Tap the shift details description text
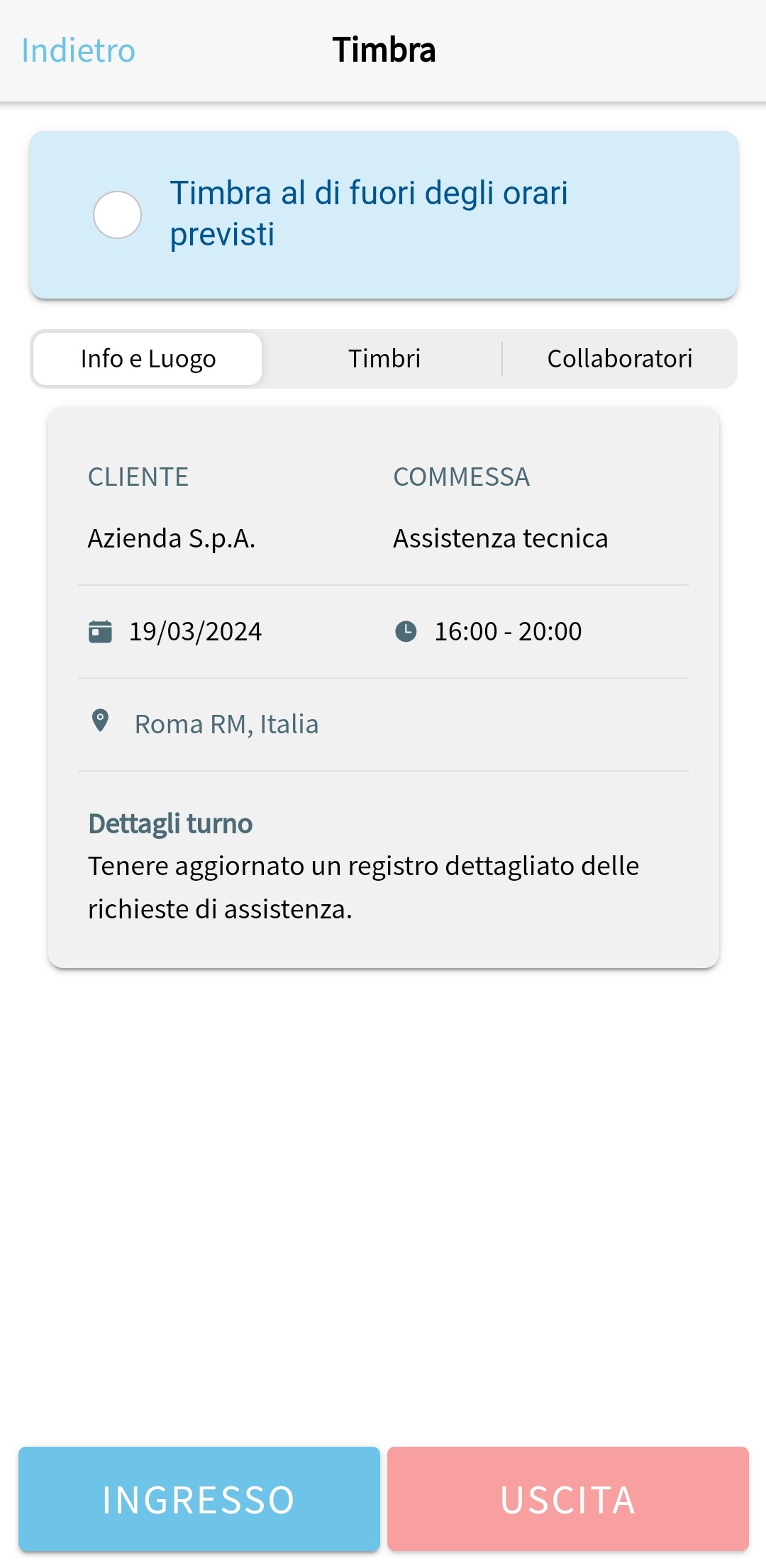The width and height of the screenshot is (766, 1568). pos(363,887)
